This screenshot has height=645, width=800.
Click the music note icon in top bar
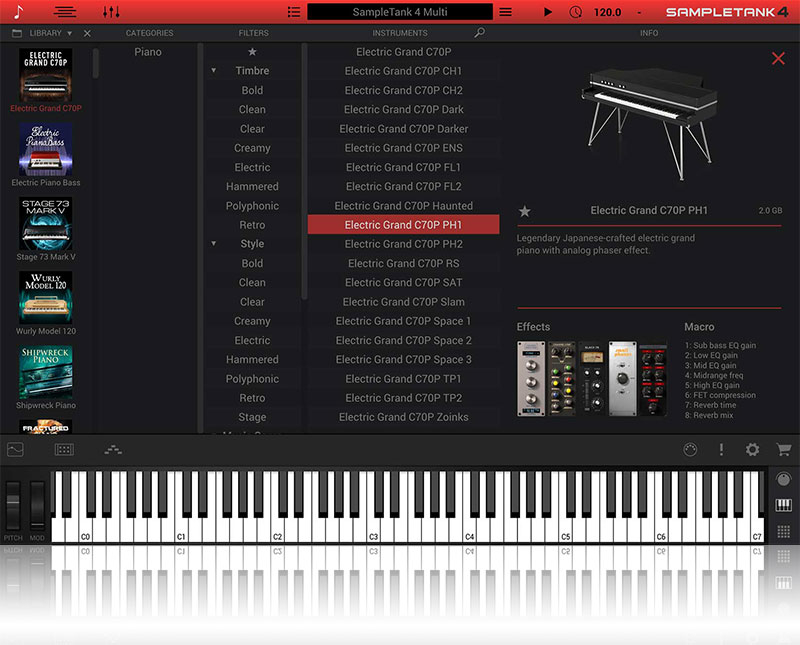pyautogui.click(x=18, y=12)
